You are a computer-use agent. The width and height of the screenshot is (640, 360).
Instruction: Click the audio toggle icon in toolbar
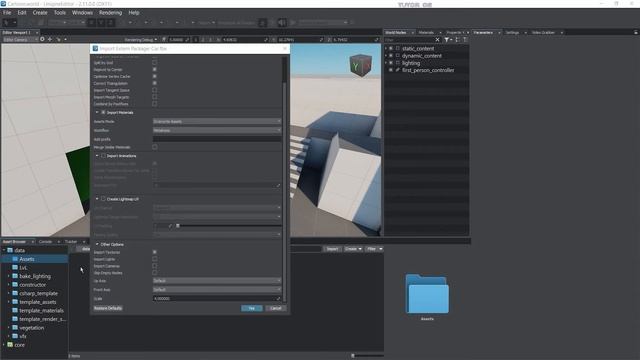[x=282, y=22]
